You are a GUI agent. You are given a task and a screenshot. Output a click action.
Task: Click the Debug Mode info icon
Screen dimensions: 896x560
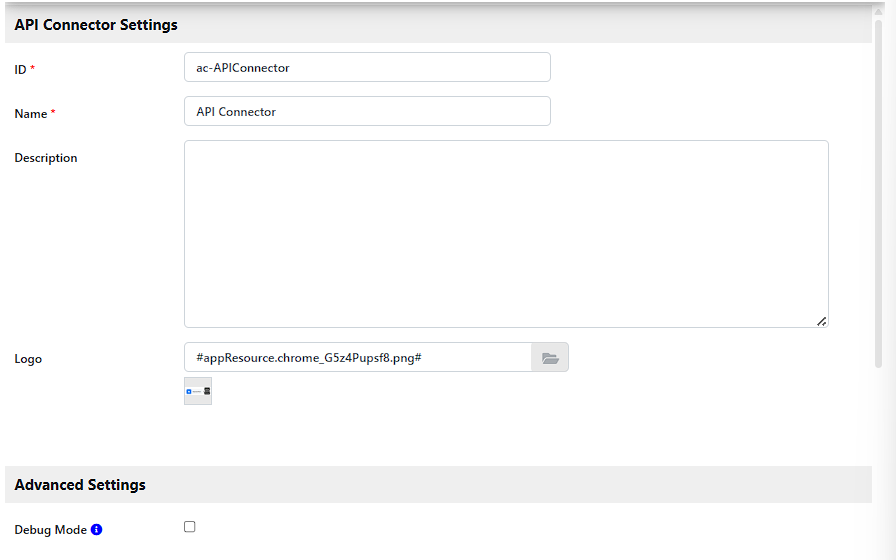(97, 530)
